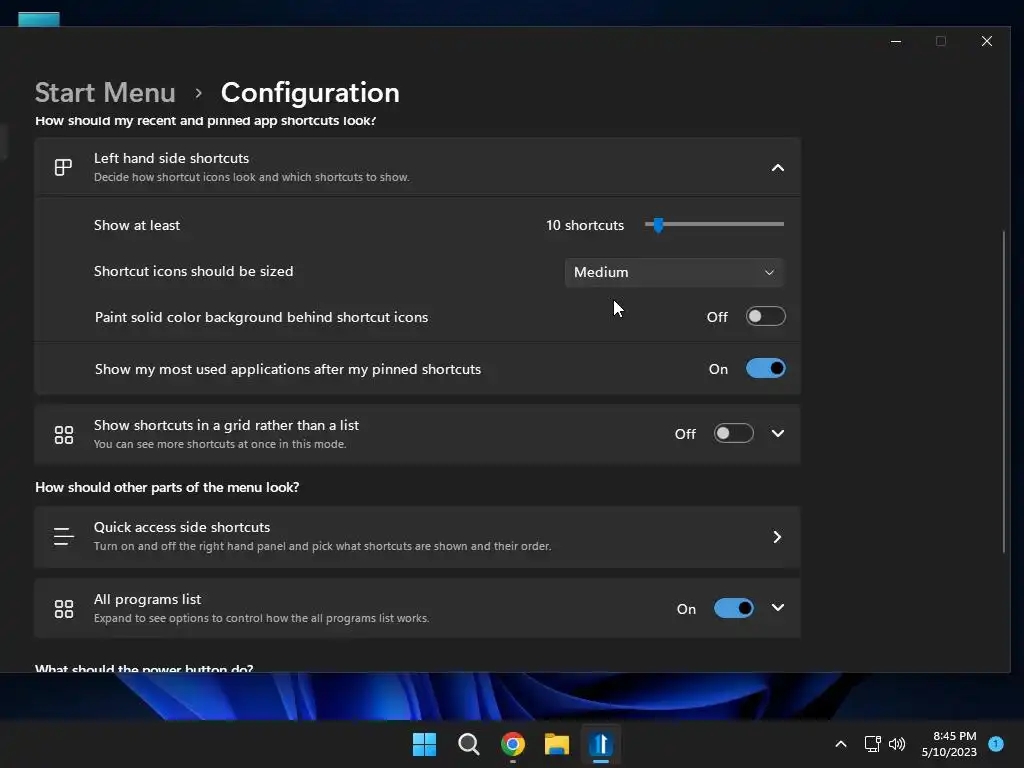Show hidden system tray icons
Viewport: 1024px width, 768px height.
(841, 744)
